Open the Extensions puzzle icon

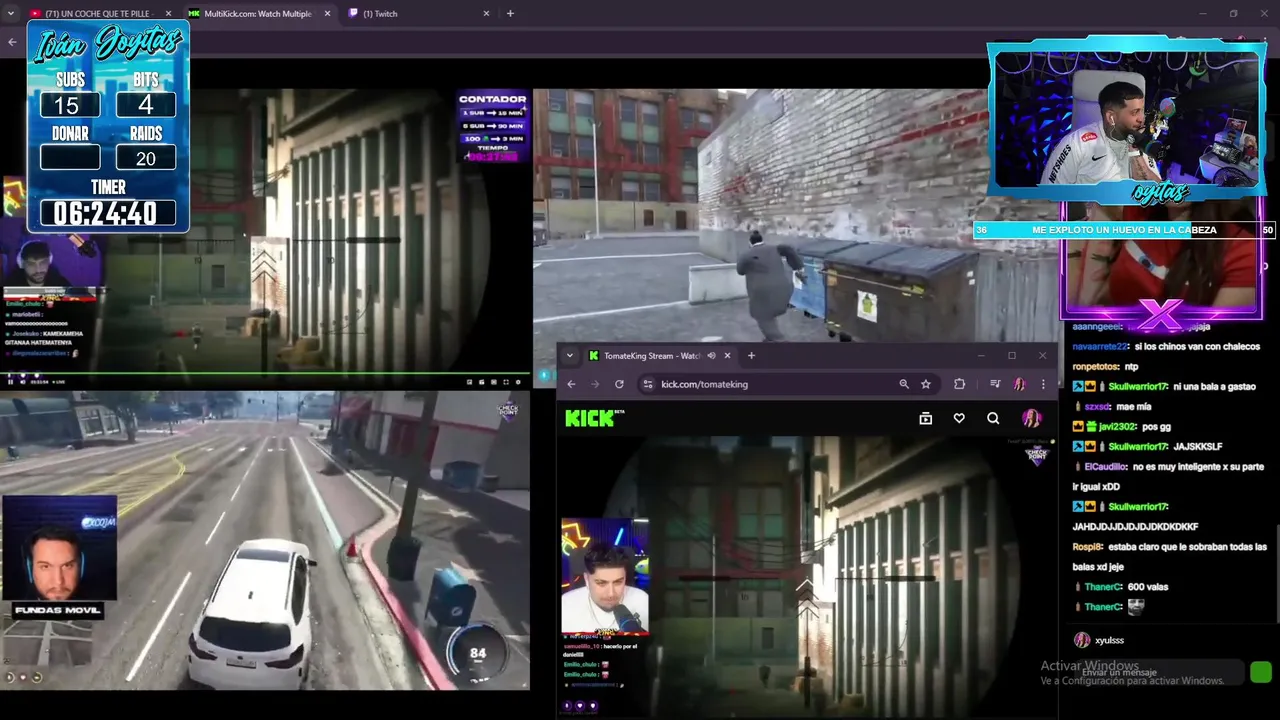(959, 384)
